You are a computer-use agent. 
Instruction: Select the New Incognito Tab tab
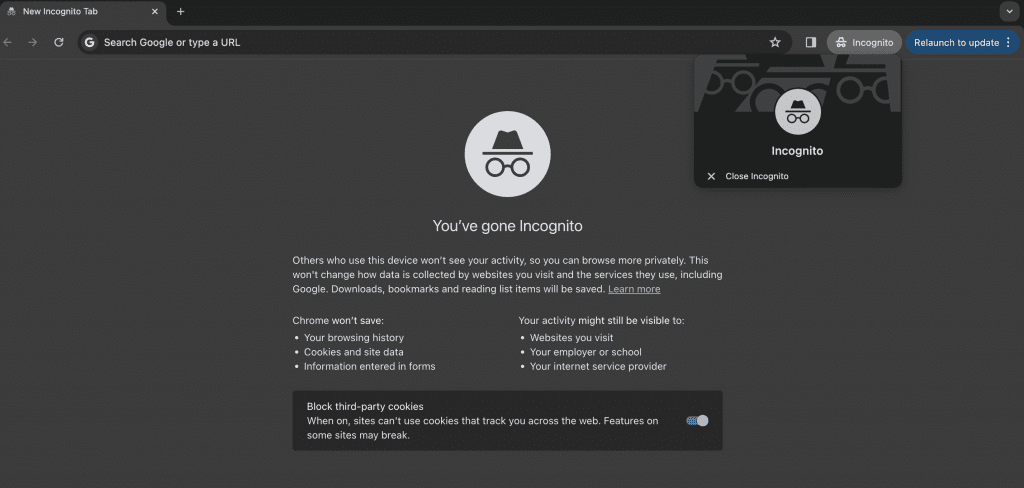(x=70, y=12)
